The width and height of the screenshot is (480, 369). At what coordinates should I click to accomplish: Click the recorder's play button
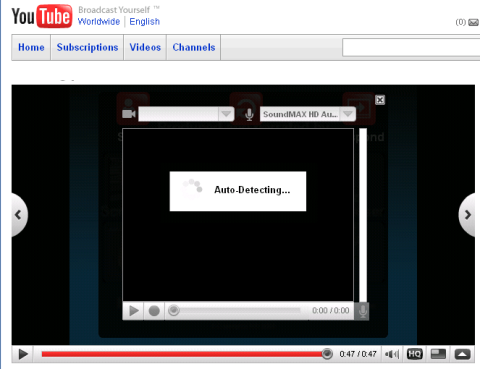(x=134, y=311)
